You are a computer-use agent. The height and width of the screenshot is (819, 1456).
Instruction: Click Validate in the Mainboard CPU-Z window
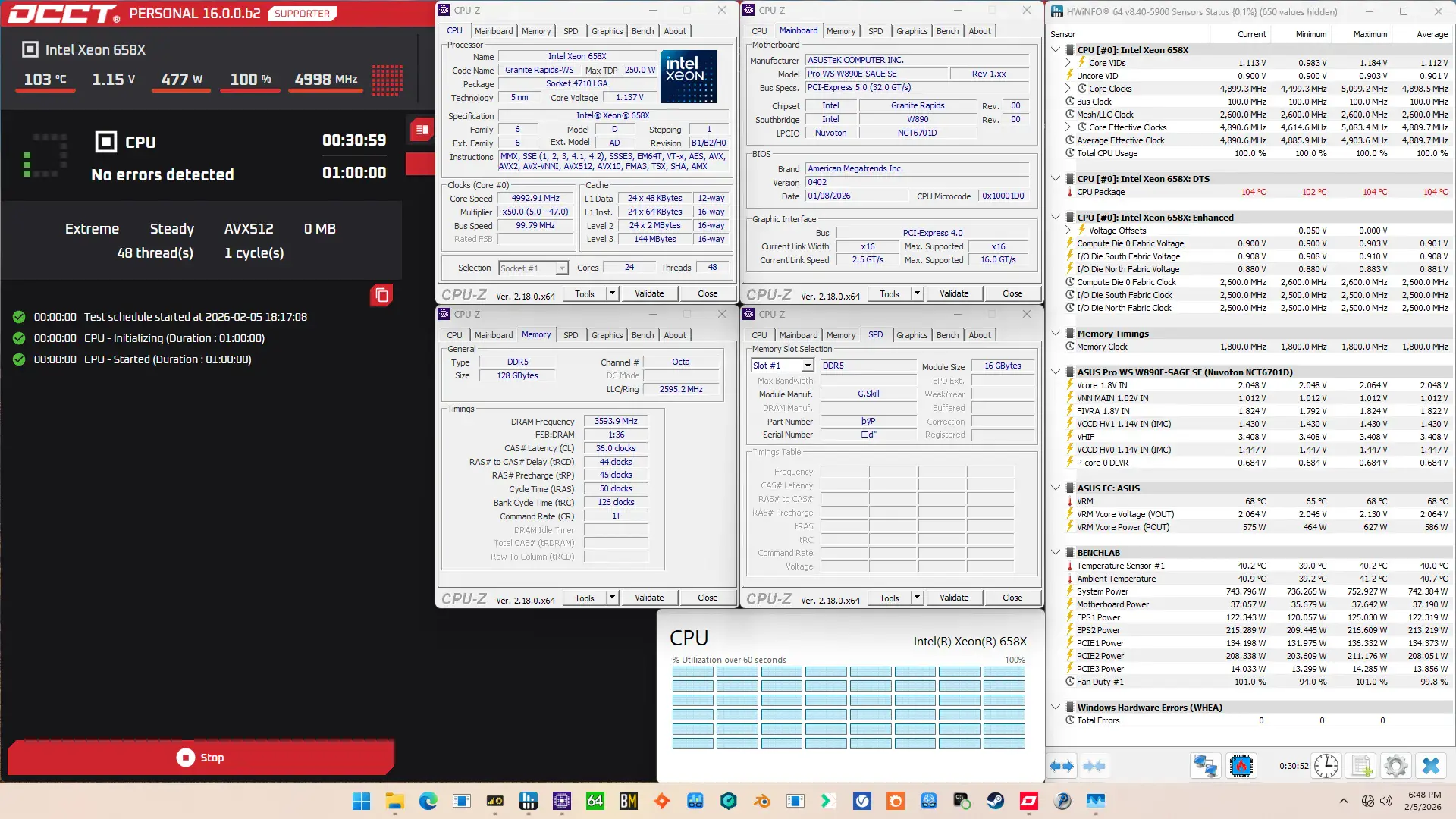pyautogui.click(x=953, y=293)
